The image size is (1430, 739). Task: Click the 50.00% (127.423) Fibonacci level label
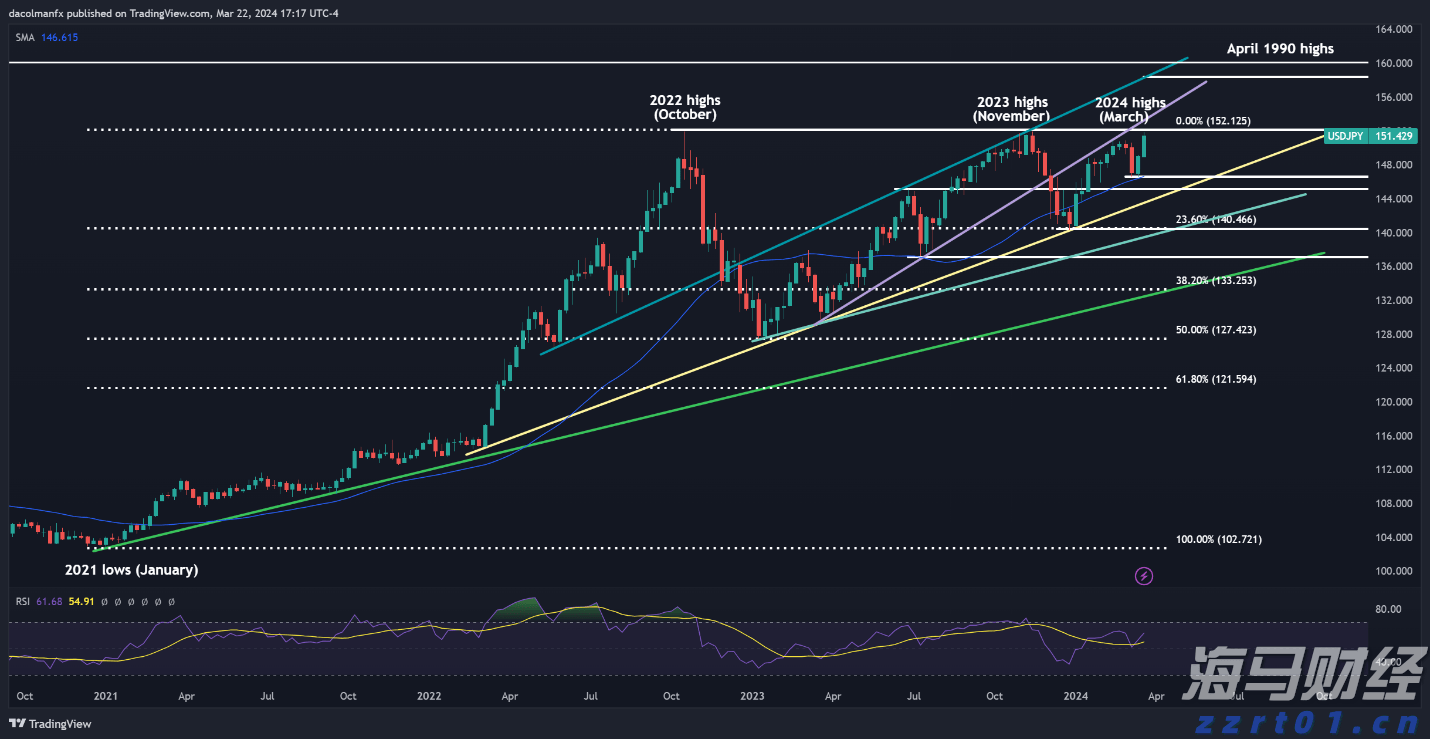1215,329
